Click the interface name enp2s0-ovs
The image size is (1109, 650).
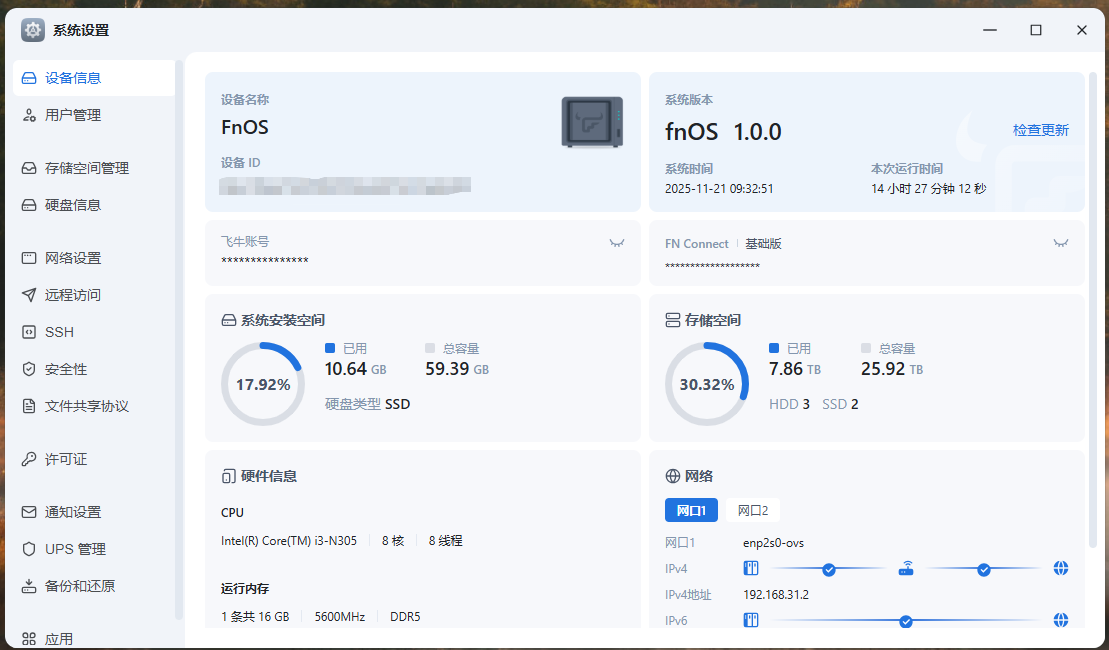pos(773,542)
